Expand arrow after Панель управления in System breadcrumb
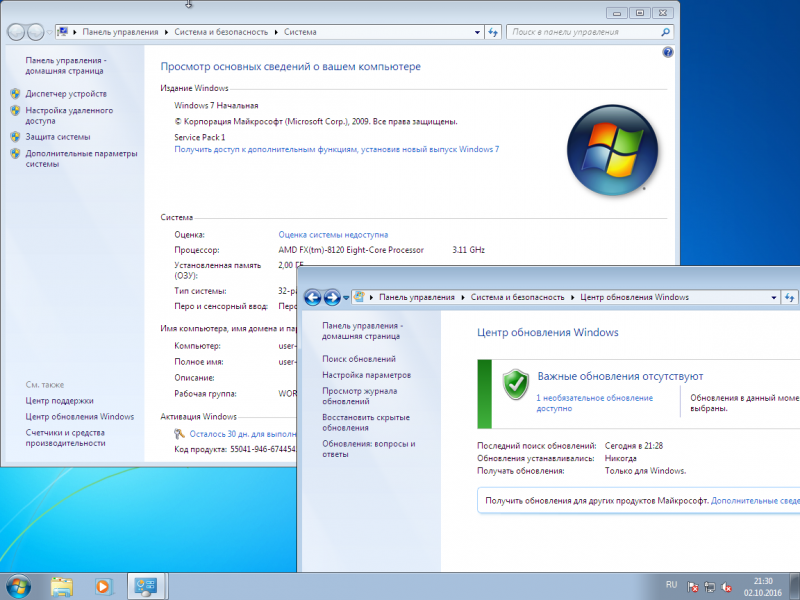 [x=166, y=32]
